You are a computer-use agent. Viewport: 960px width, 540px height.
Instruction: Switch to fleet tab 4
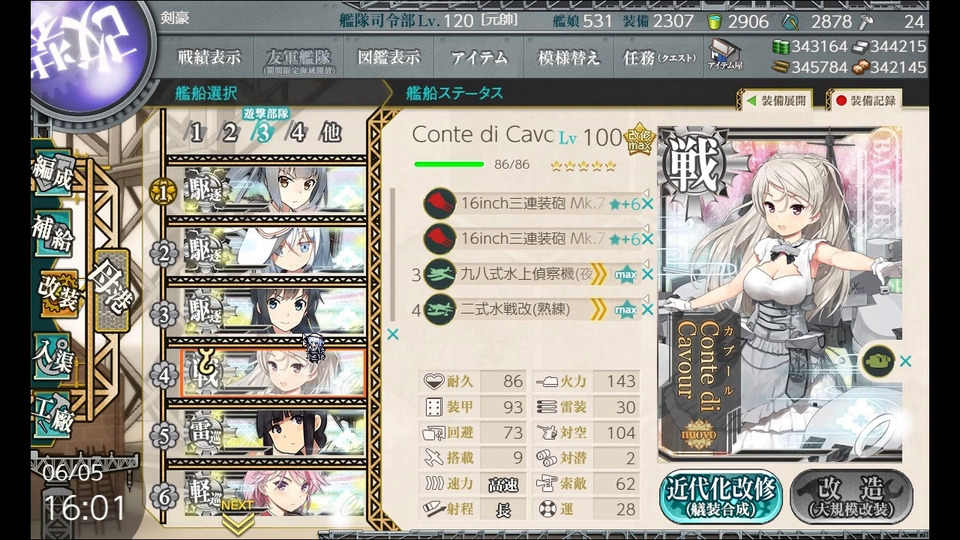tap(298, 132)
